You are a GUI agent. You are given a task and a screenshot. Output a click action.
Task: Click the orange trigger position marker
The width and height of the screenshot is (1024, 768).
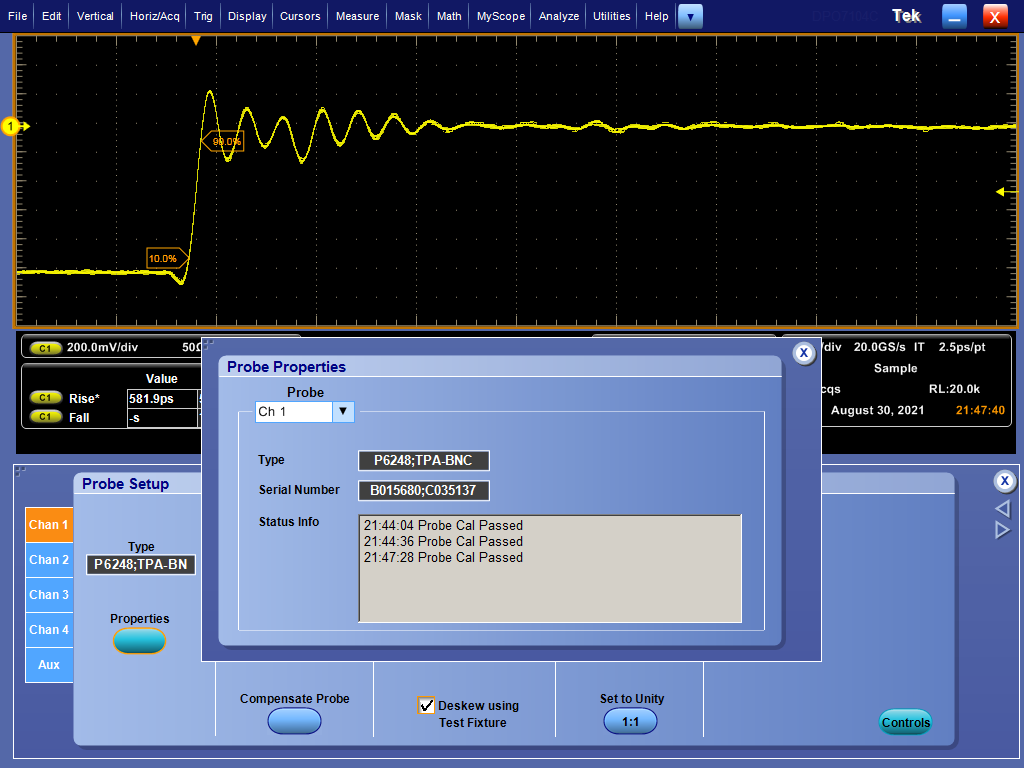pos(195,40)
